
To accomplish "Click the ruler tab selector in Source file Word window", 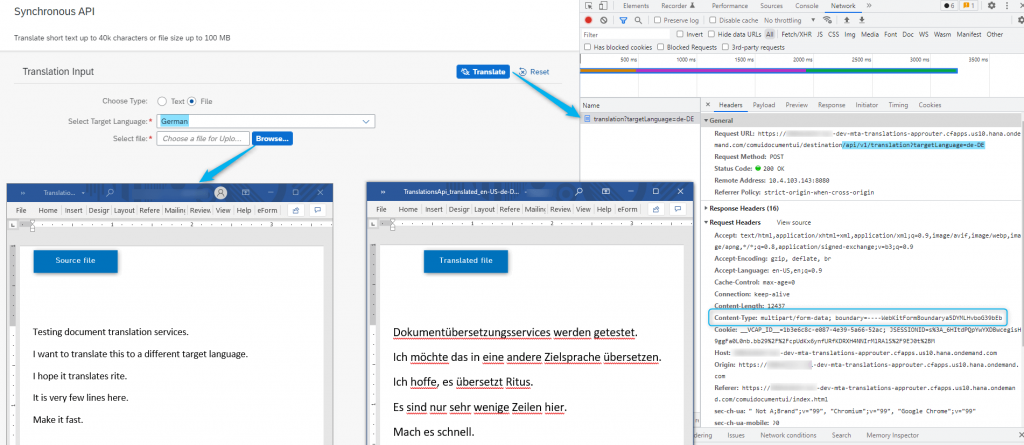I will (x=12, y=224).
